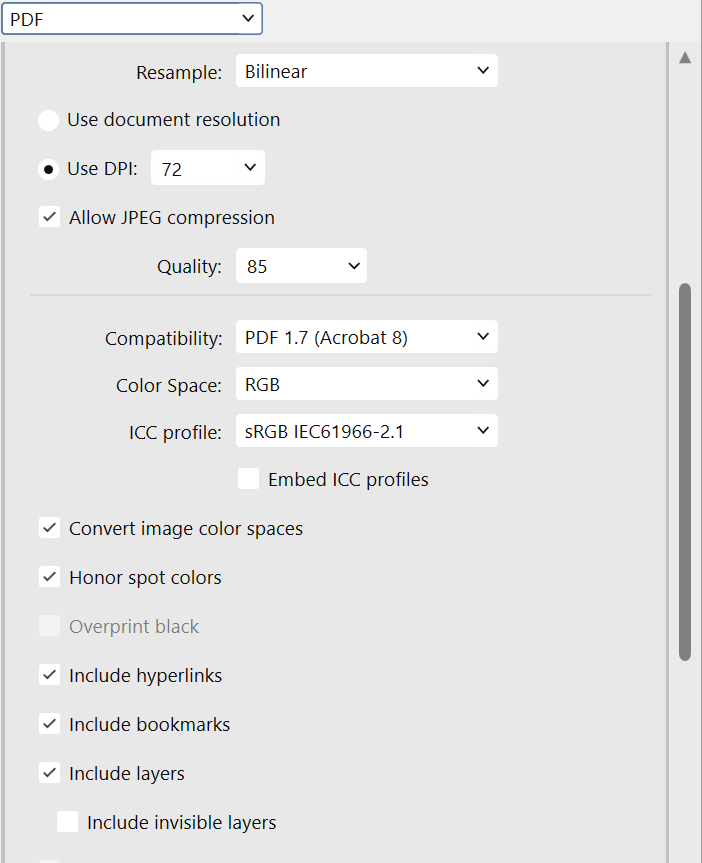Expand the DPI value dropdown arrow
Screen dimensions: 702x863
pyautogui.click(x=250, y=168)
